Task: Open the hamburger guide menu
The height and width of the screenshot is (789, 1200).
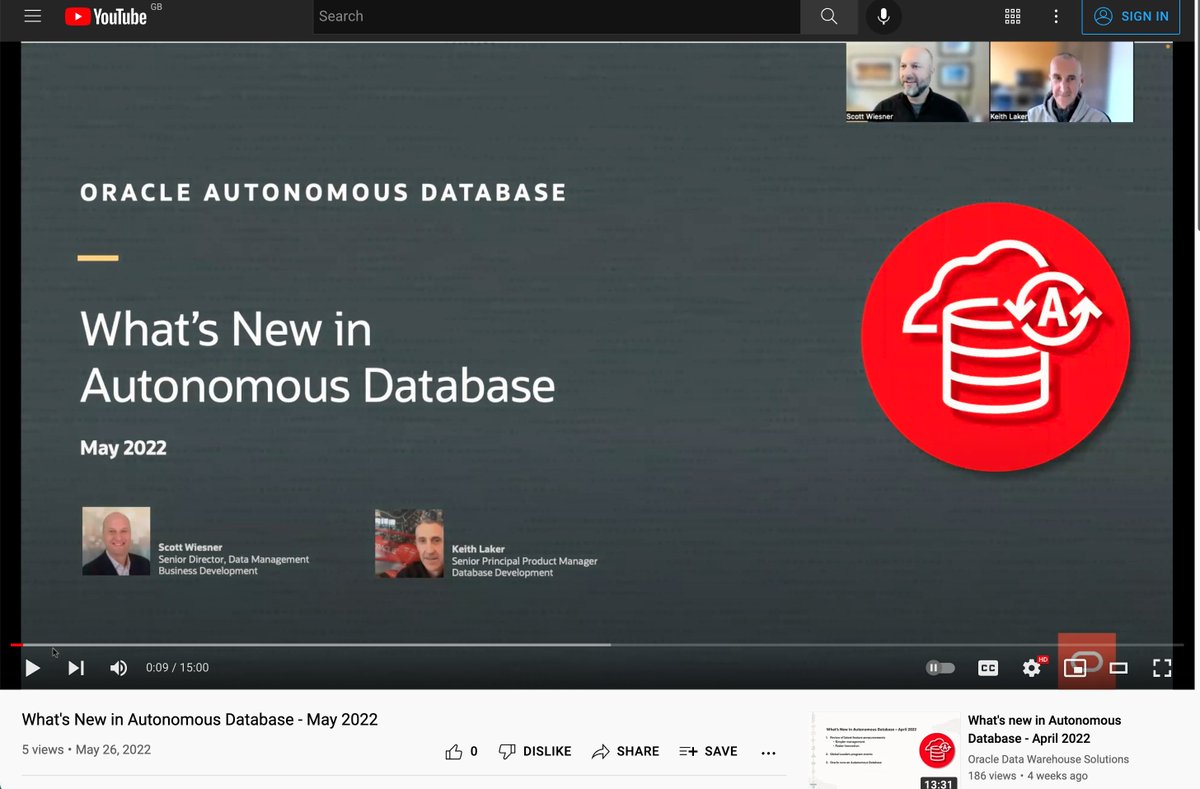Action: pos(32,16)
